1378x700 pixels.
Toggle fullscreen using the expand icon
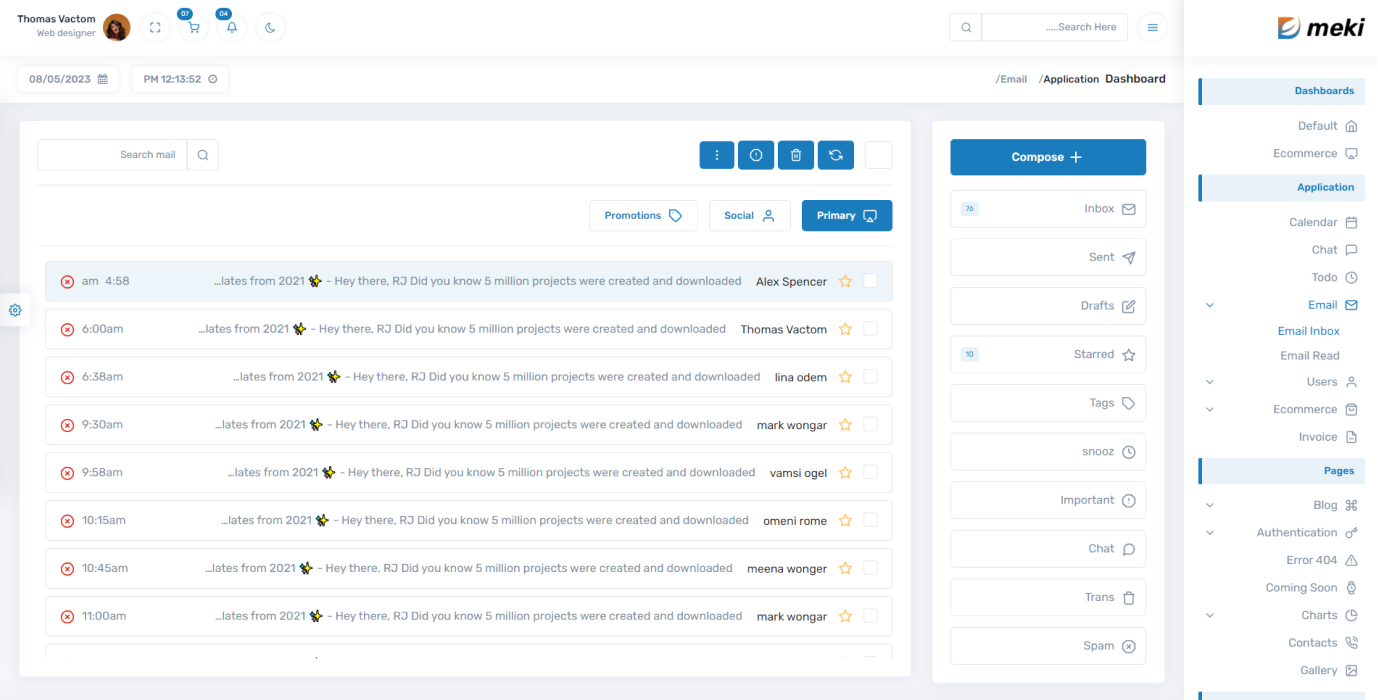(x=155, y=27)
